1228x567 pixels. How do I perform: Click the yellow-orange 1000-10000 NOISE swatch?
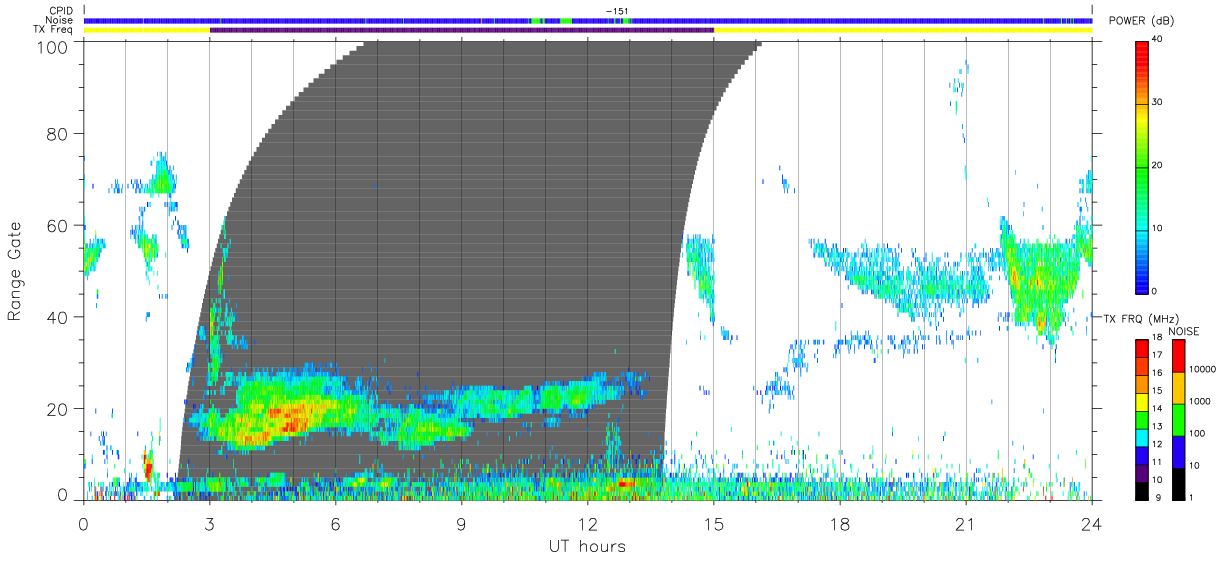[1178, 388]
